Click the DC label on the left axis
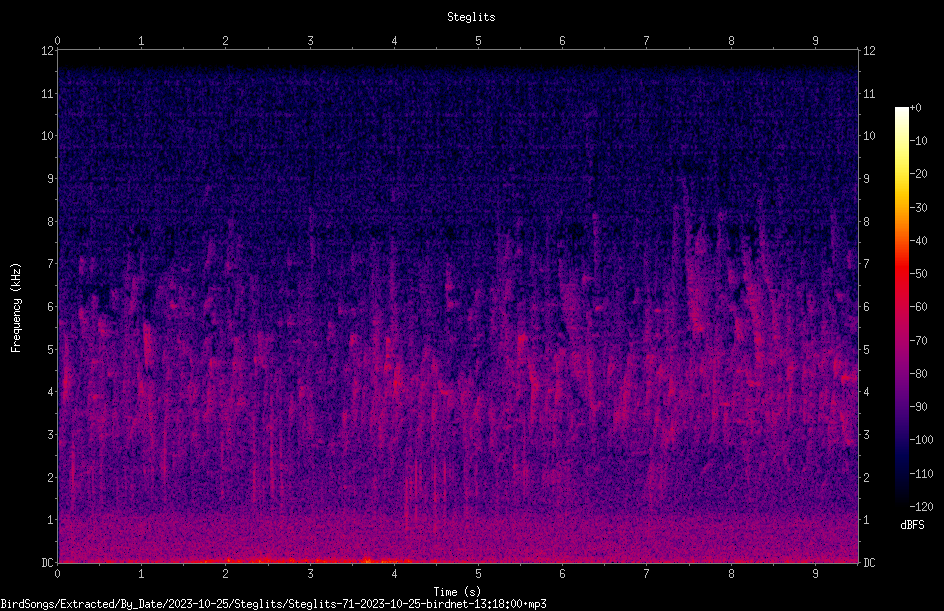The width and height of the screenshot is (944, 611). 48,562
